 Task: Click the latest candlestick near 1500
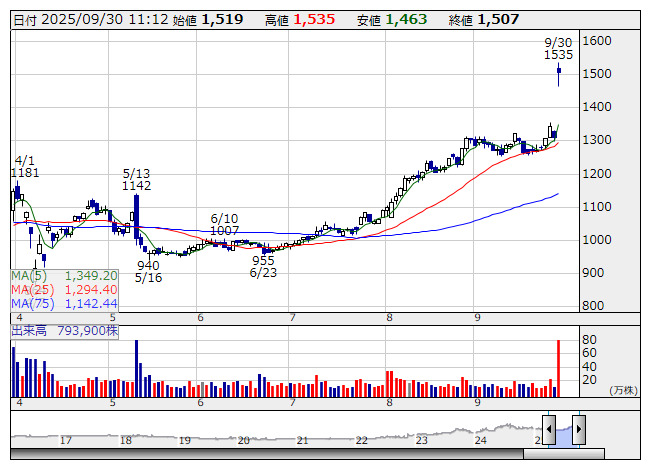pyautogui.click(x=558, y=70)
